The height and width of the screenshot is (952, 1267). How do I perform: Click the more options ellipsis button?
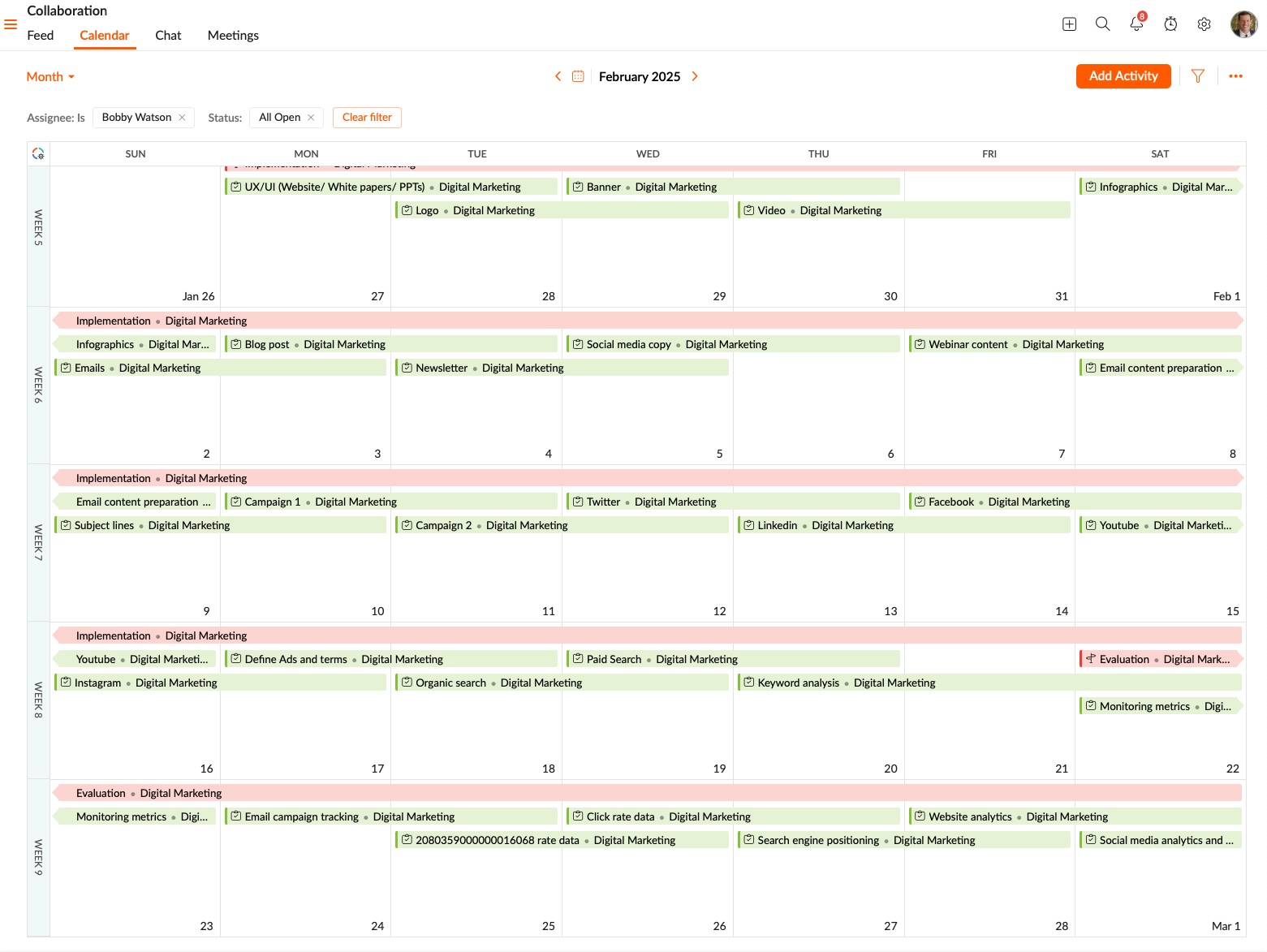point(1236,75)
